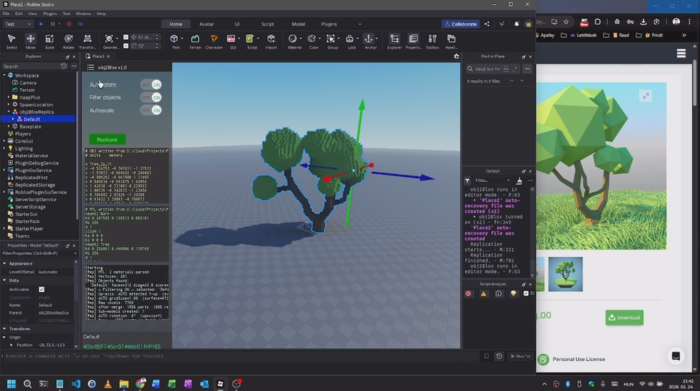The width and height of the screenshot is (700, 391).
Task: Click the share icon beside Collaborate
Action: point(487,24)
